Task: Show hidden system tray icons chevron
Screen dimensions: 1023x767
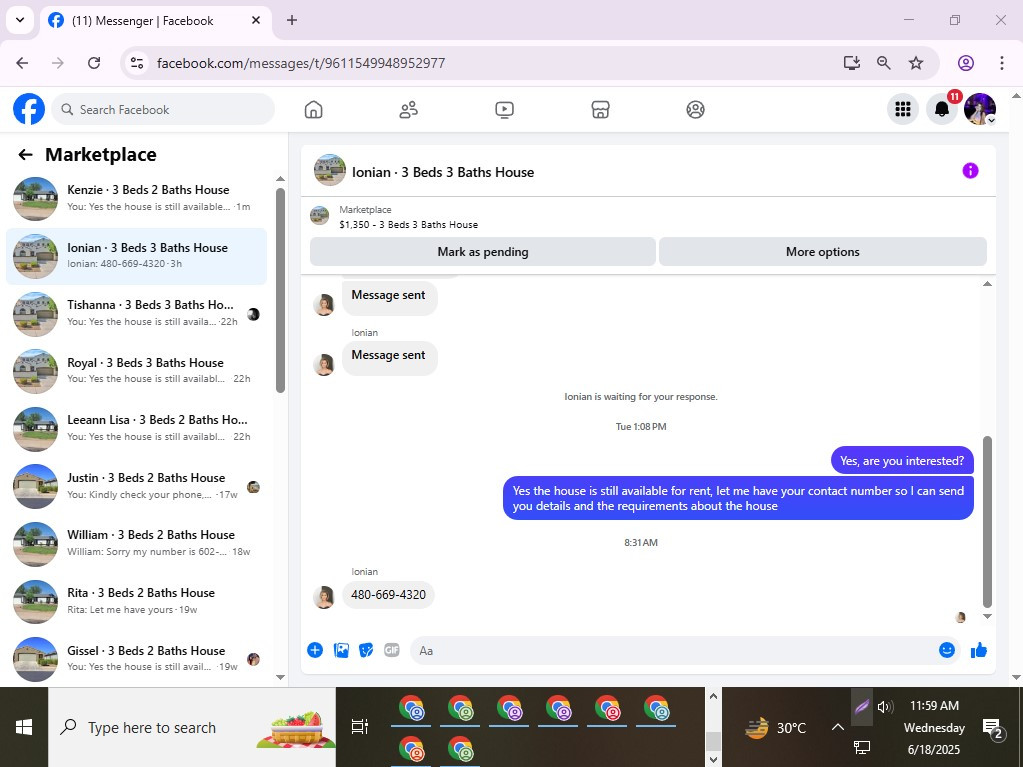Action: click(x=838, y=727)
